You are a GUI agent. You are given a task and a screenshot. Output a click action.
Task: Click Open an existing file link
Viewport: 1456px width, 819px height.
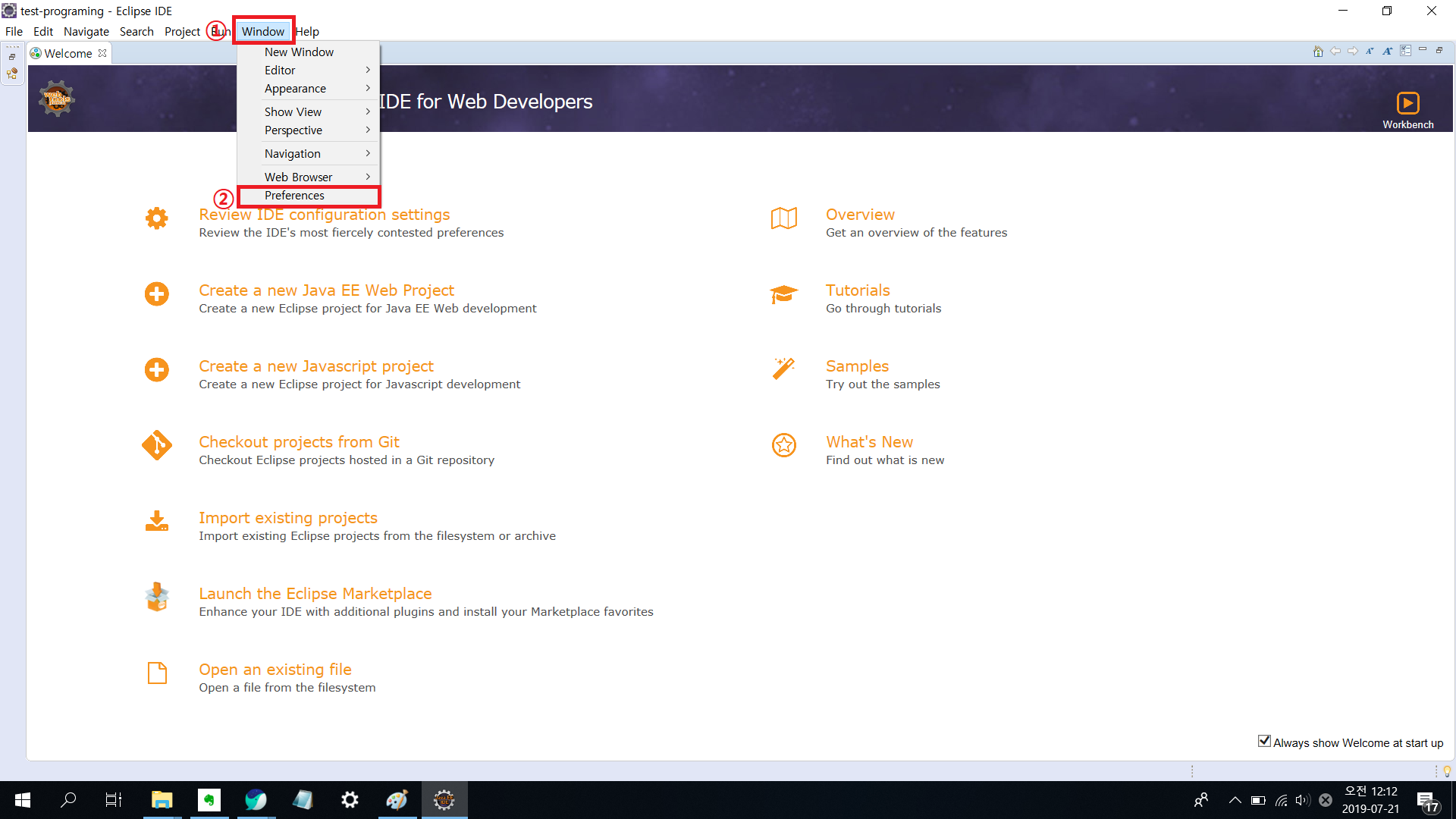(x=275, y=670)
